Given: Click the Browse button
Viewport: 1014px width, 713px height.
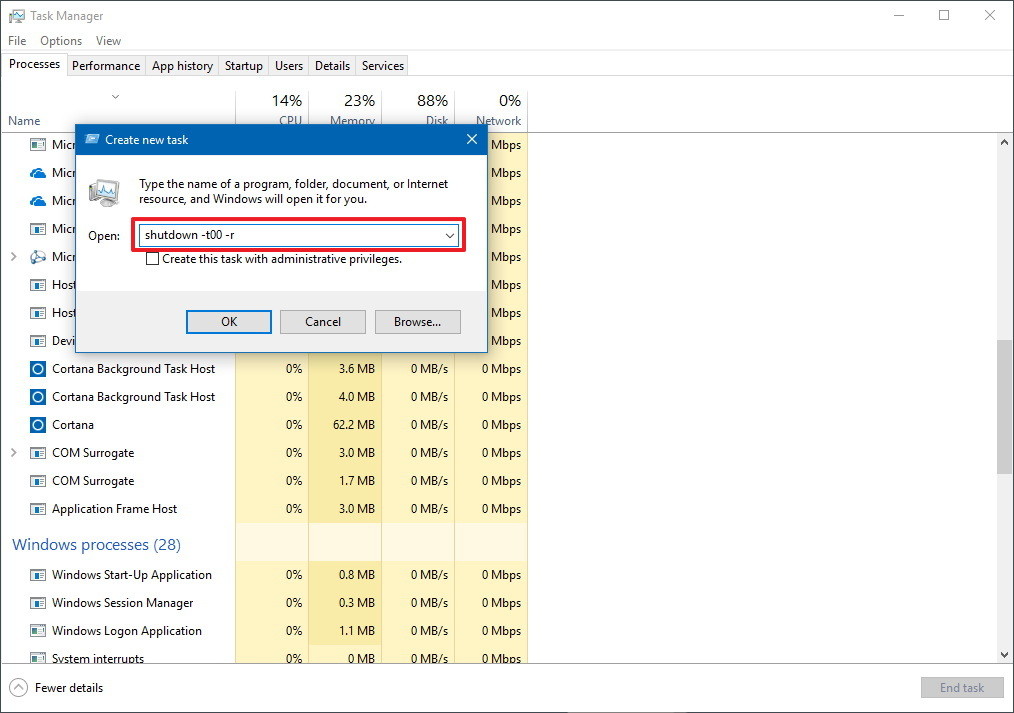Looking at the screenshot, I should [x=417, y=321].
